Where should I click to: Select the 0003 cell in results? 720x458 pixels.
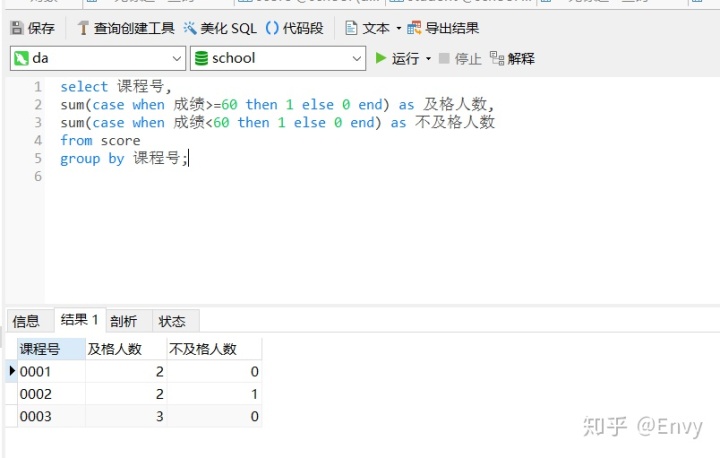51,417
